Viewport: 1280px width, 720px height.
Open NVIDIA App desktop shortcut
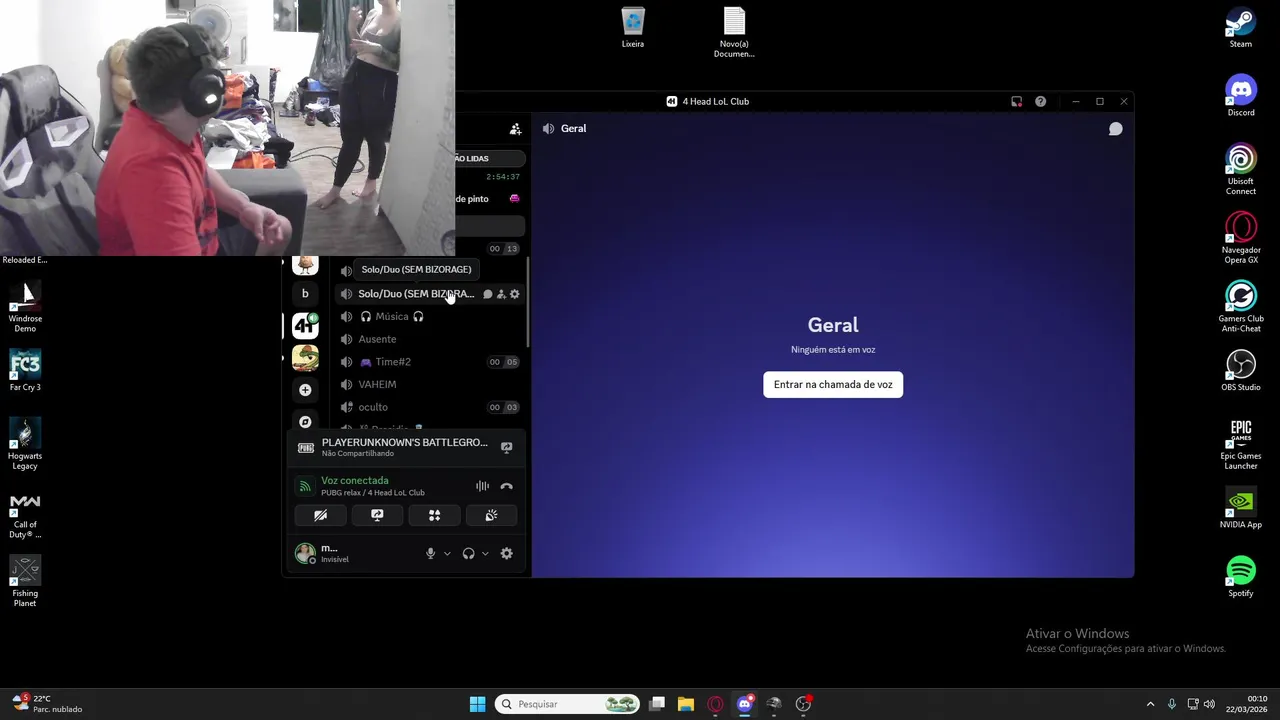(x=1241, y=508)
